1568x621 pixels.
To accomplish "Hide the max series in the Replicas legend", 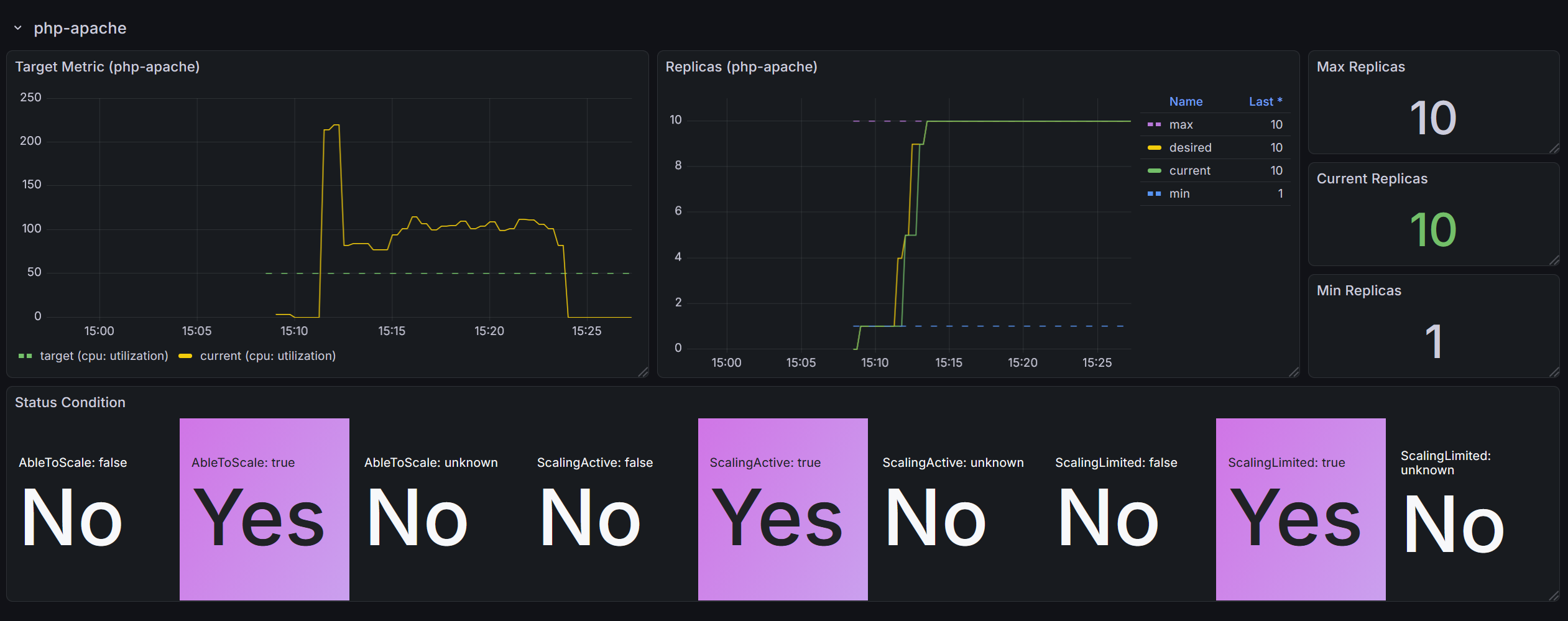I will (1179, 124).
